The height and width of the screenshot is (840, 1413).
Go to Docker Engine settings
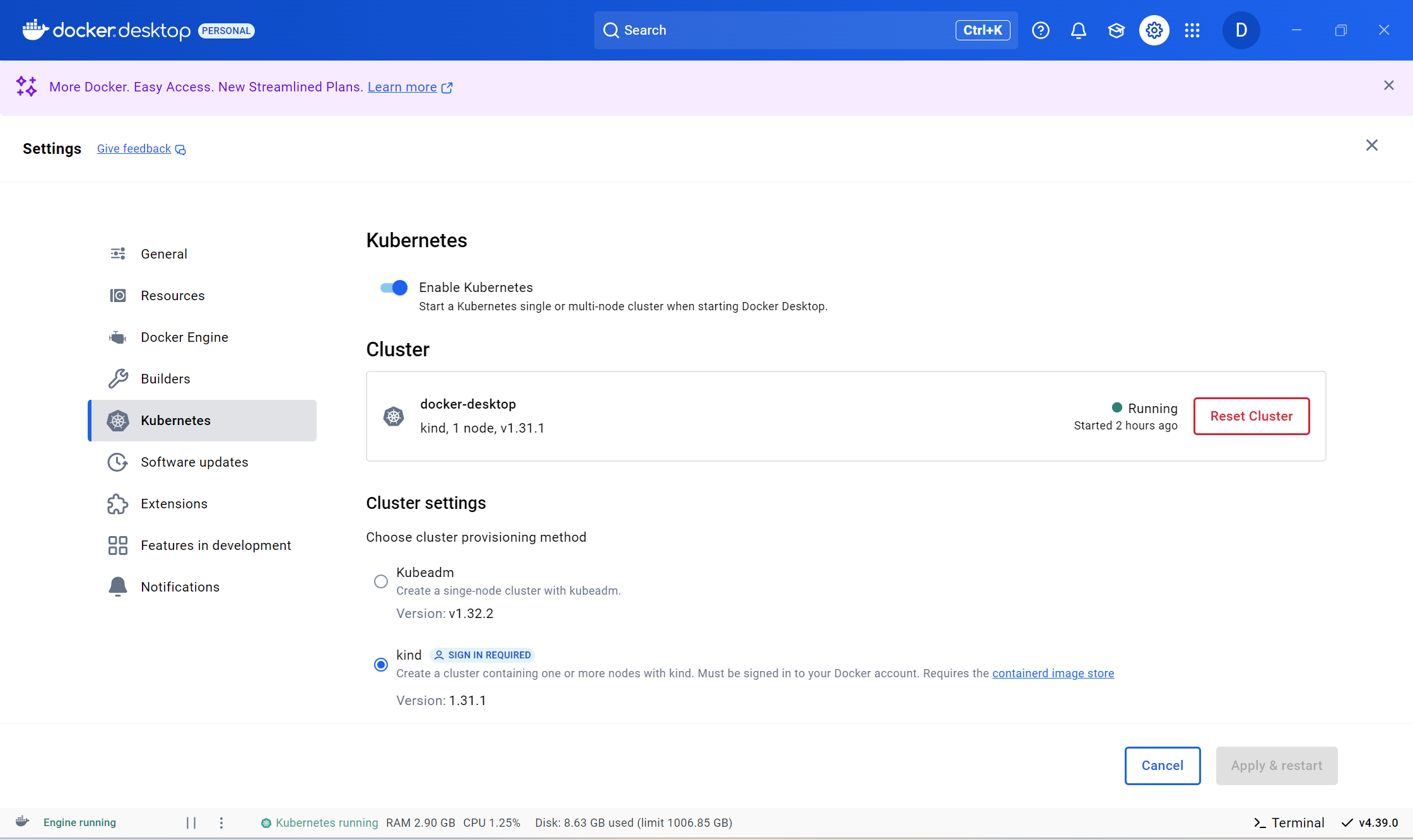202,337
